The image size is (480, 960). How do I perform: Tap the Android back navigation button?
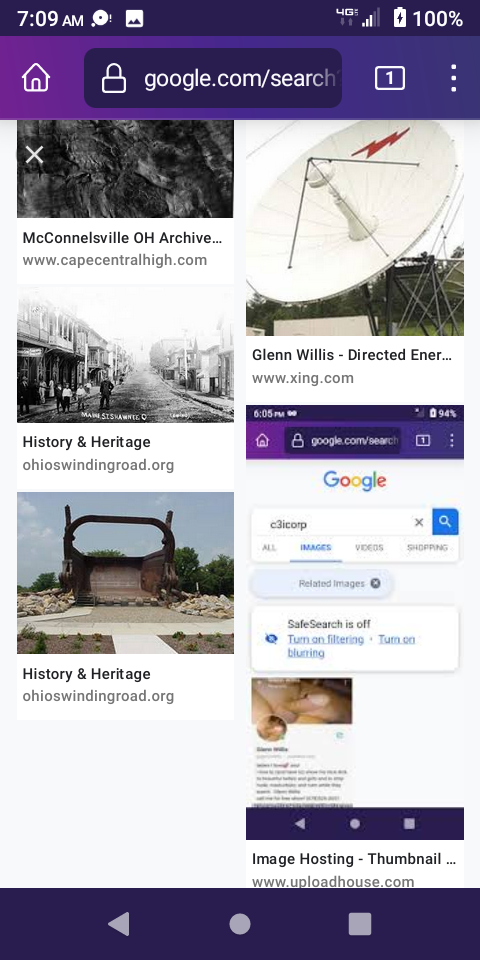coord(118,924)
